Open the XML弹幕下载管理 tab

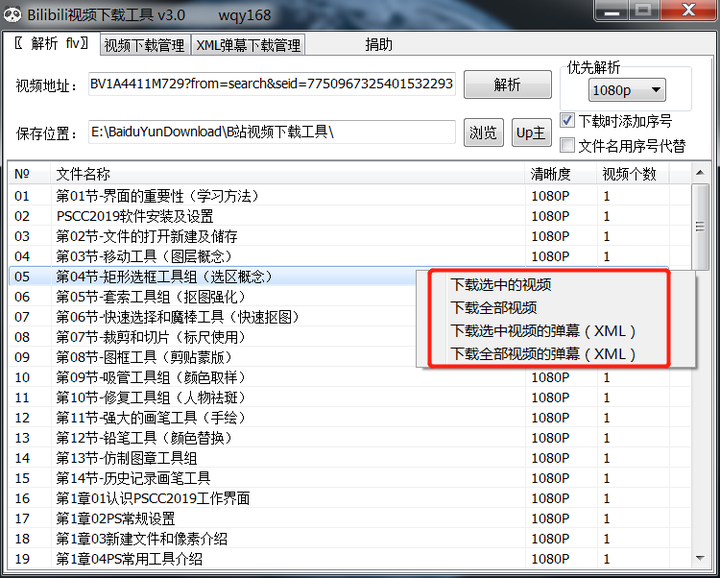(x=248, y=45)
